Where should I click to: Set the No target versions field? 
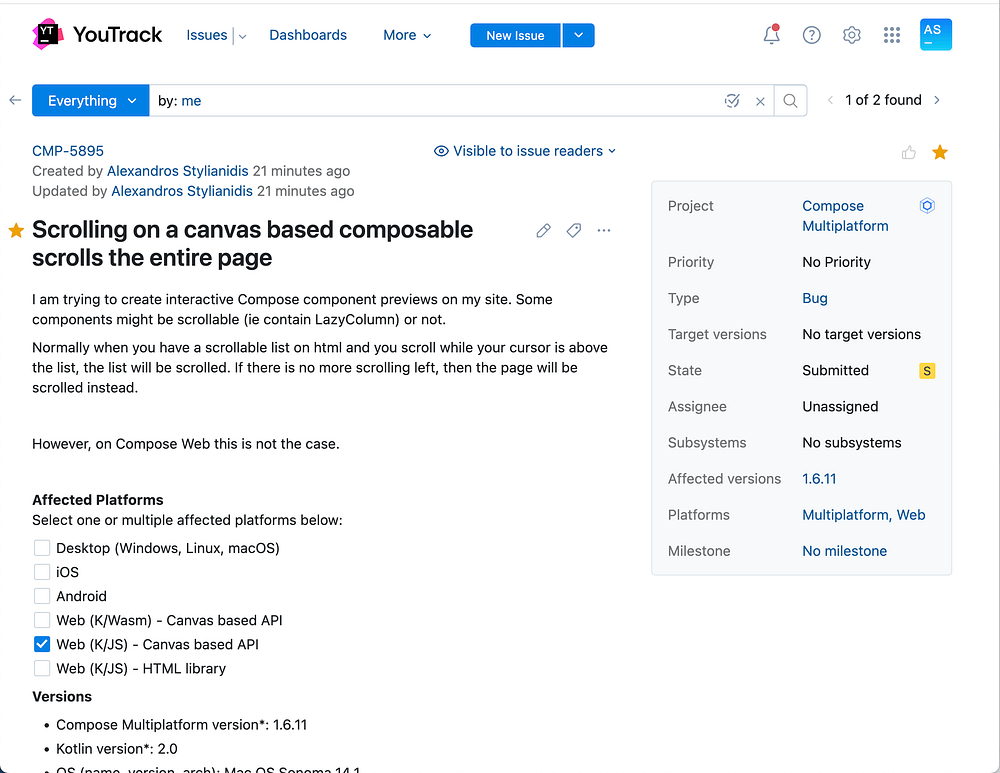pos(861,334)
